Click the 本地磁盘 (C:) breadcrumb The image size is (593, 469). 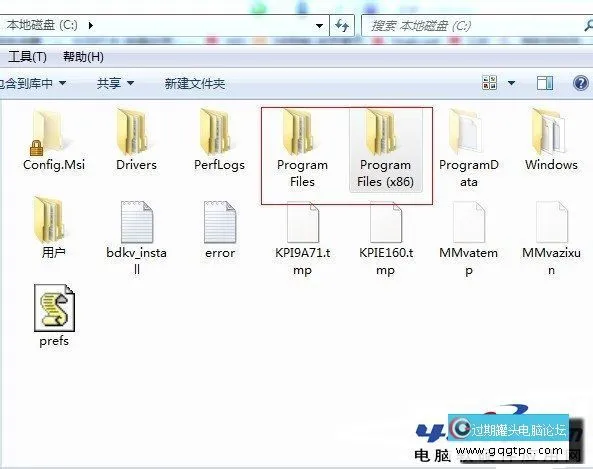(x=42, y=25)
